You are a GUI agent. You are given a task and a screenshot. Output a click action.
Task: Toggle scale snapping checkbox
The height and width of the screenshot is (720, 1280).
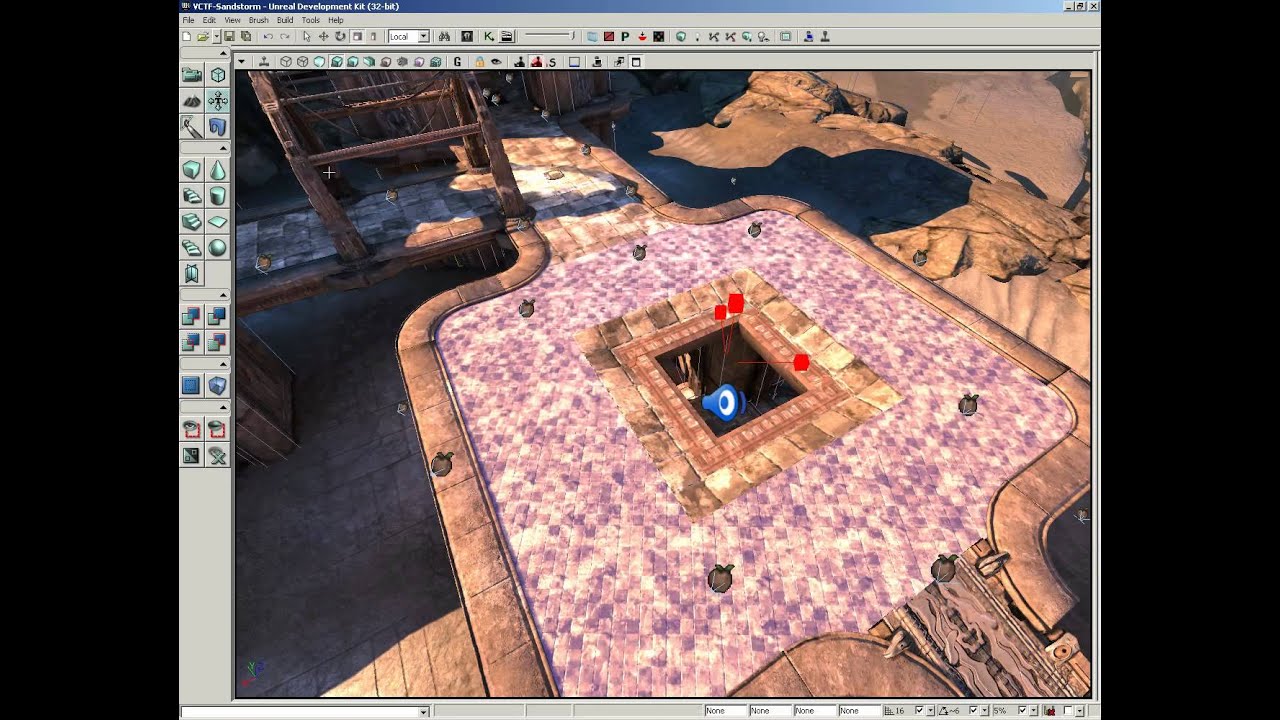1023,711
